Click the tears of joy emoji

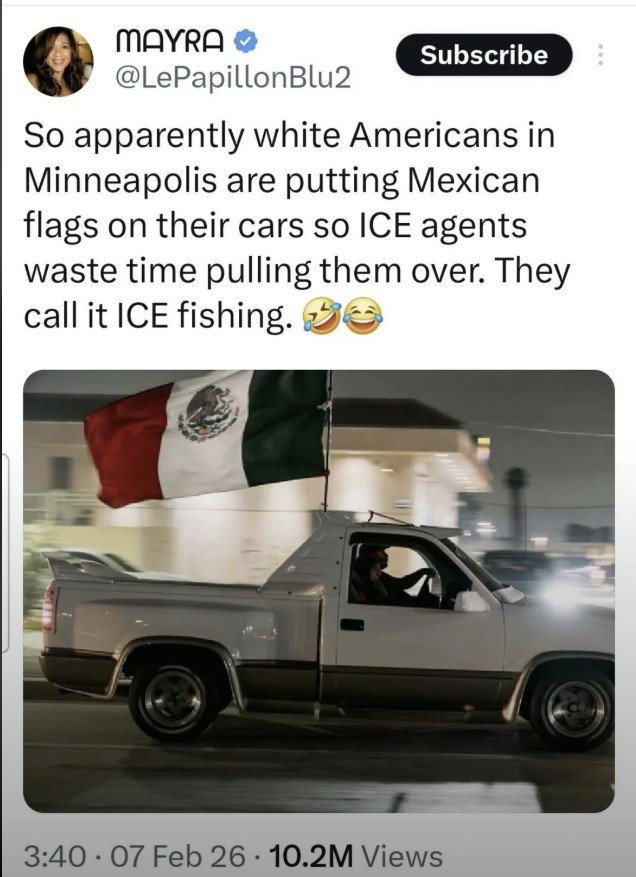point(363,316)
